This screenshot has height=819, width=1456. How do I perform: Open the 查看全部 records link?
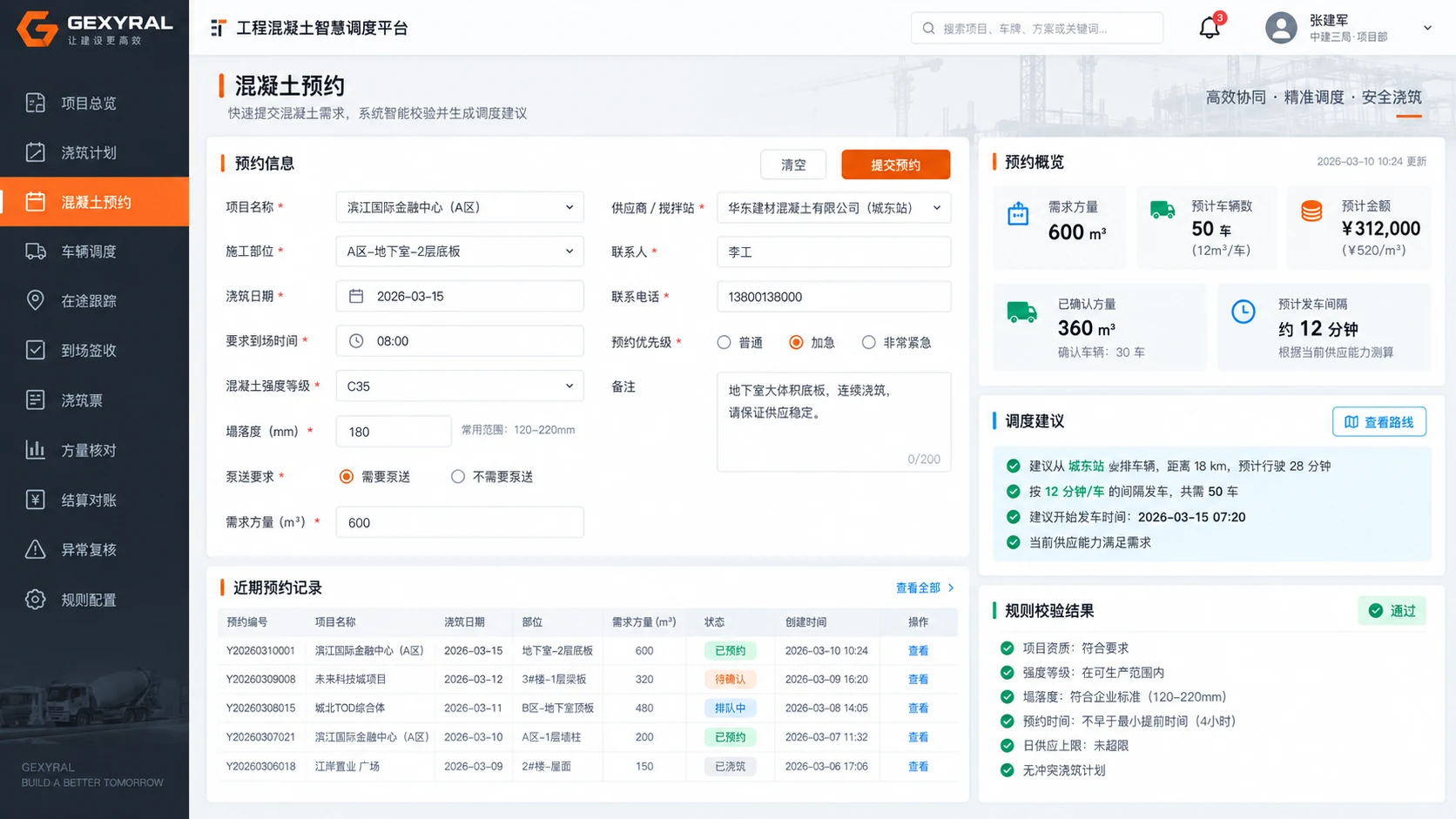pyautogui.click(x=925, y=588)
